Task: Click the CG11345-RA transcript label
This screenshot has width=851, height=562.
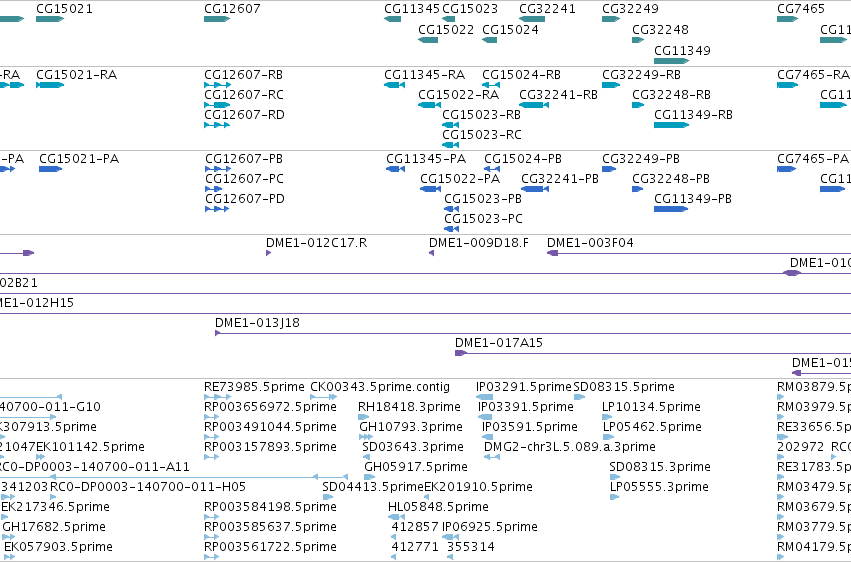Action: [424, 74]
